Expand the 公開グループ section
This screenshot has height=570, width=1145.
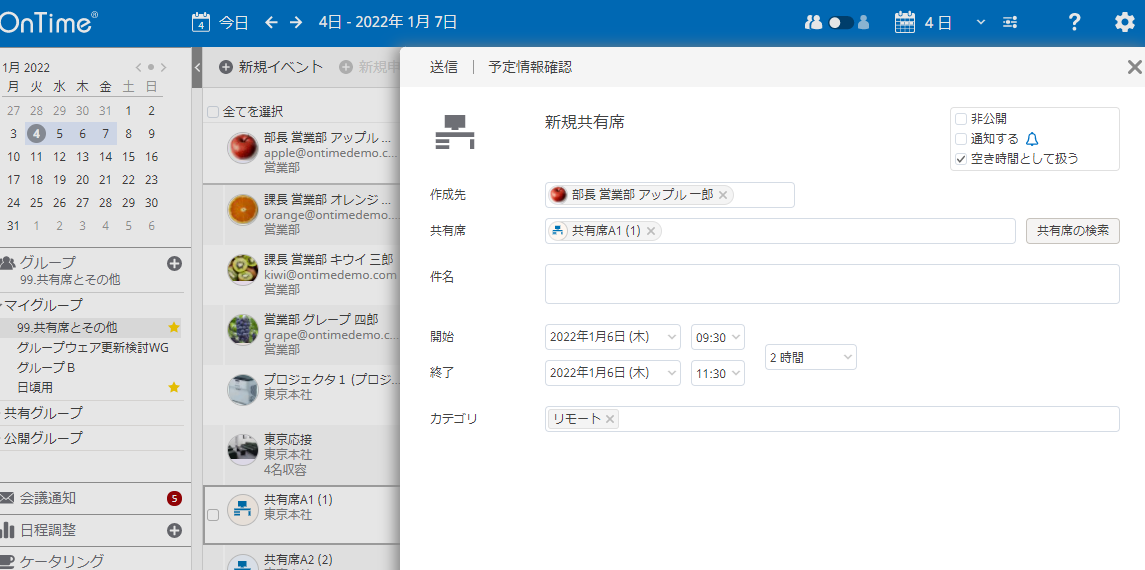(x=44, y=438)
